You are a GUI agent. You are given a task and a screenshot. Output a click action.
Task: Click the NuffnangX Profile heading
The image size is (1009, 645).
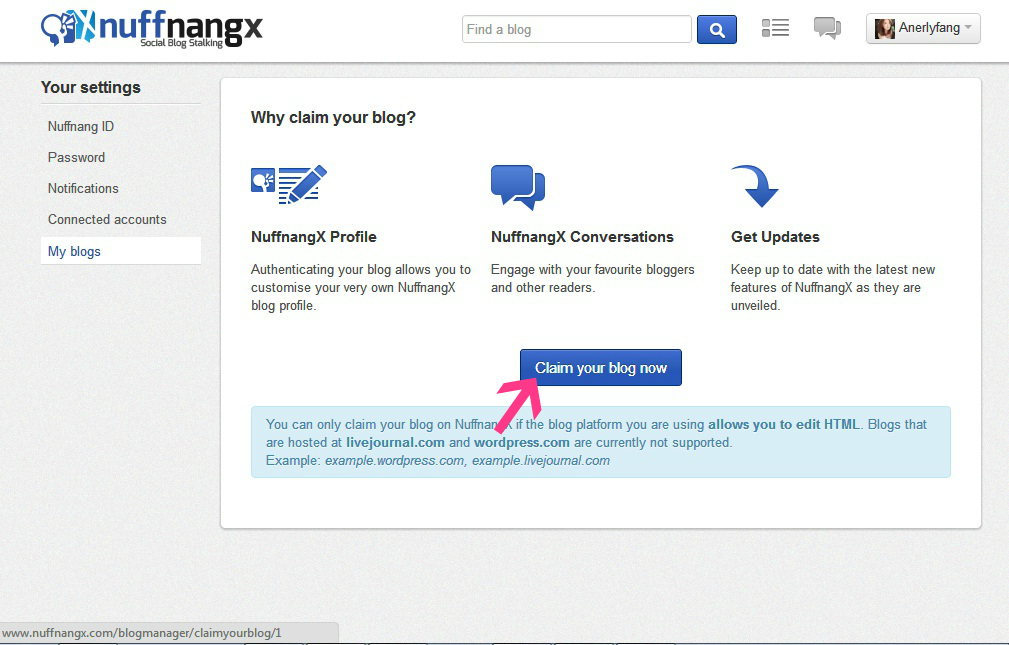click(x=313, y=237)
